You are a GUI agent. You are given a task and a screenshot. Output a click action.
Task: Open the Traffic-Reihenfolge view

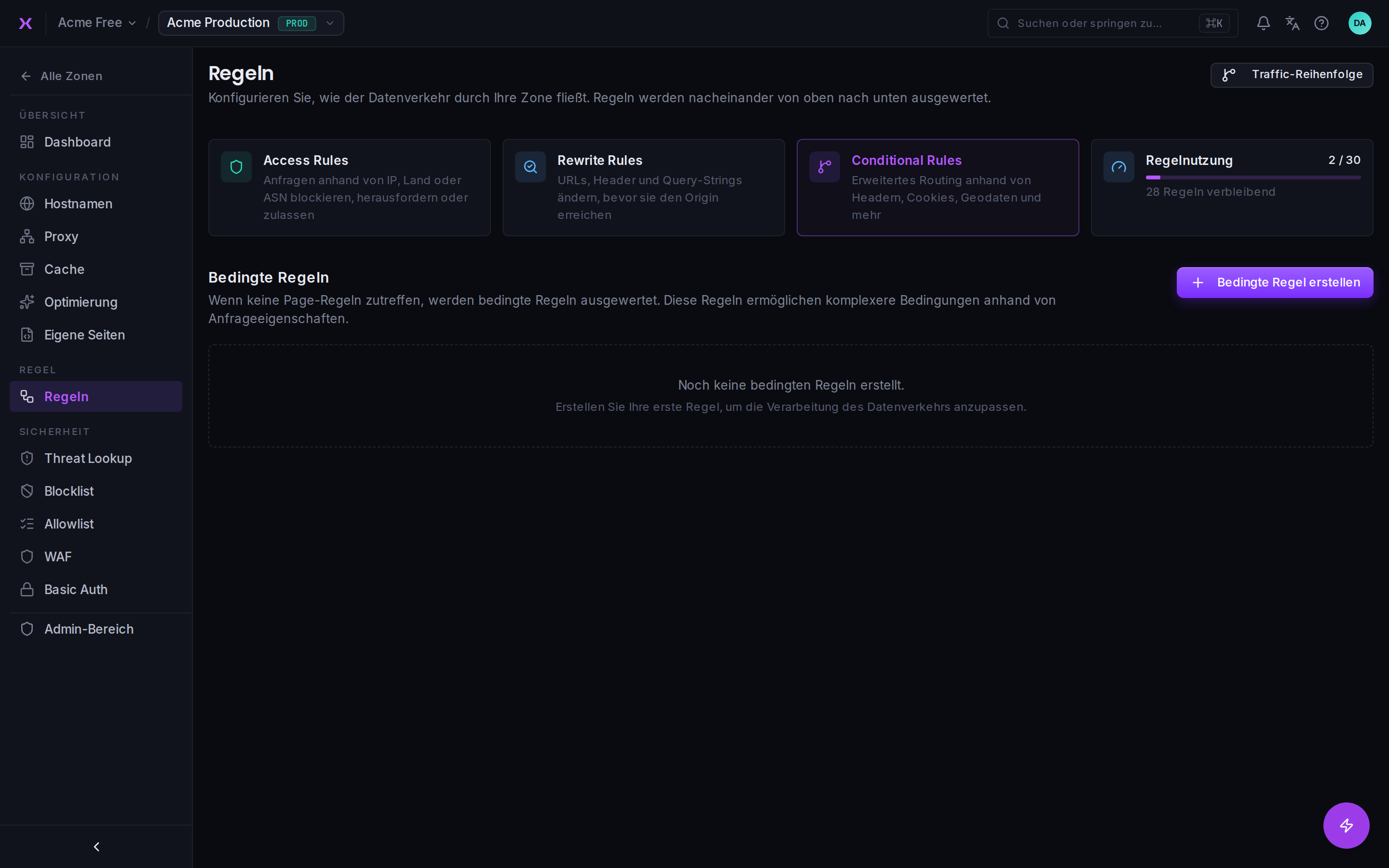[1292, 75]
